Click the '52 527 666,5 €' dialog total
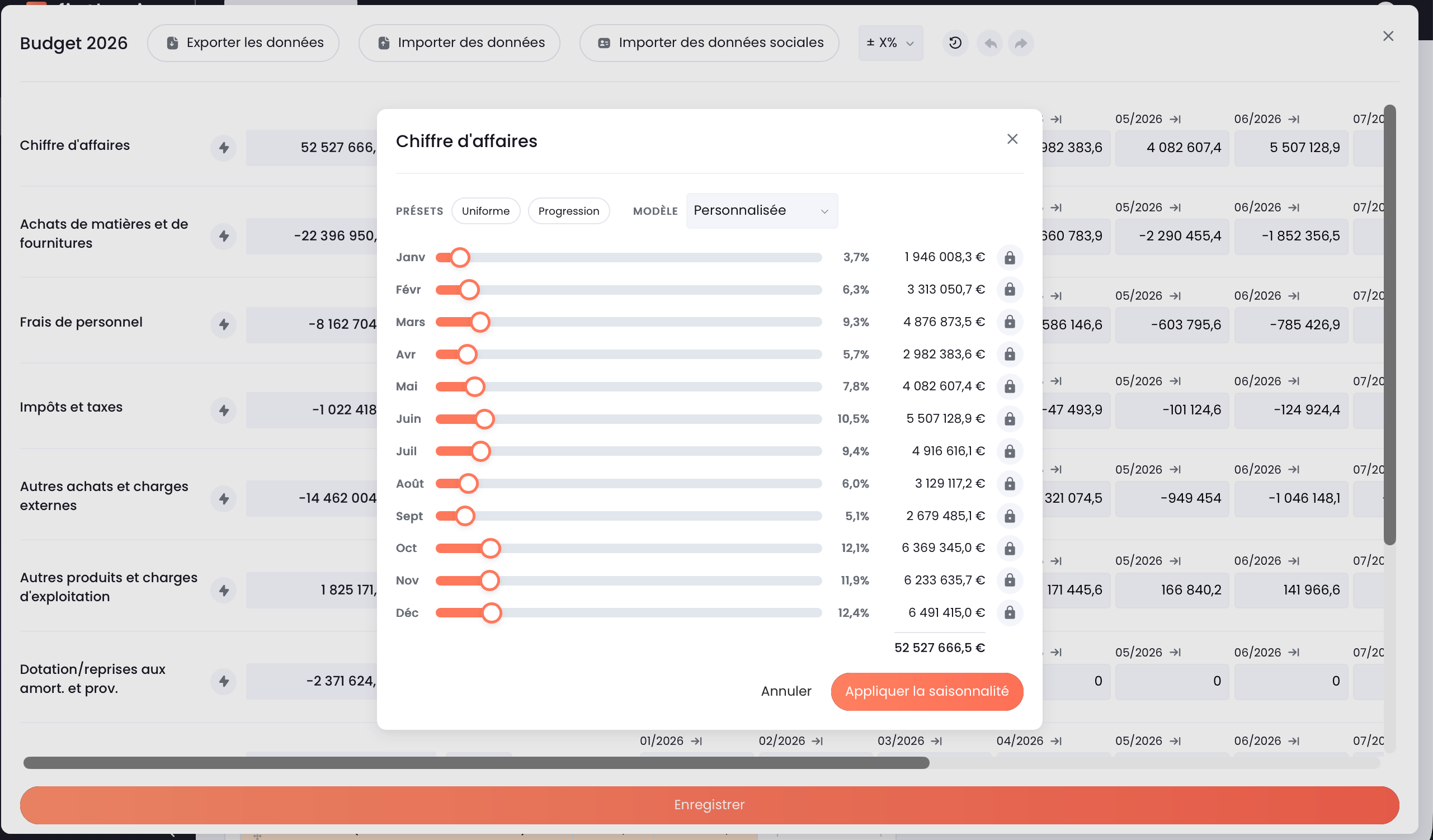 coord(940,648)
